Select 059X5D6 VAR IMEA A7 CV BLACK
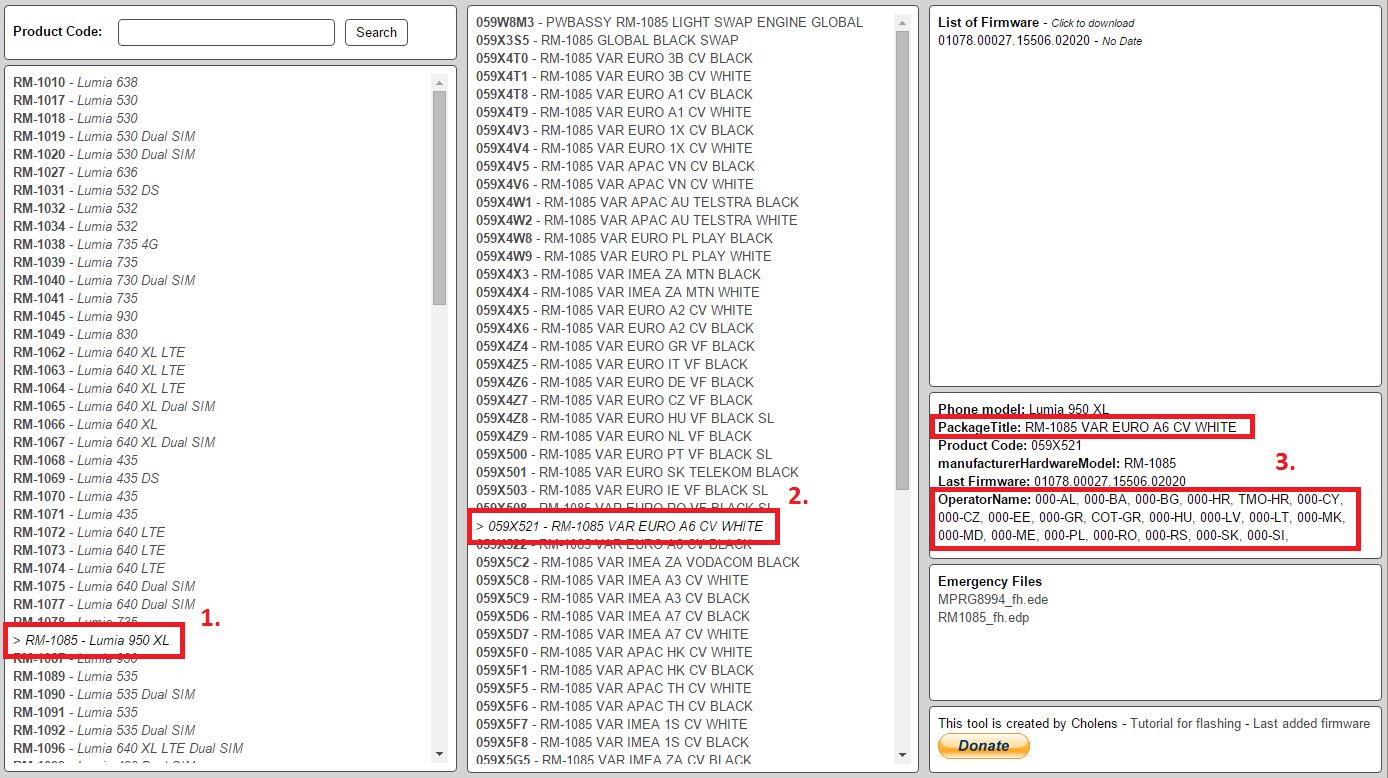This screenshot has width=1388, height=778. [613, 616]
